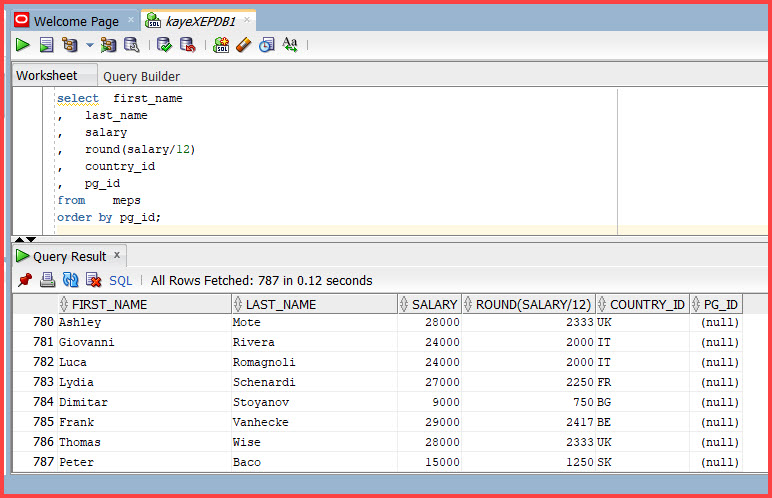This screenshot has width=772, height=498.
Task: Click the 'country_id' line in editor
Action: point(120,166)
